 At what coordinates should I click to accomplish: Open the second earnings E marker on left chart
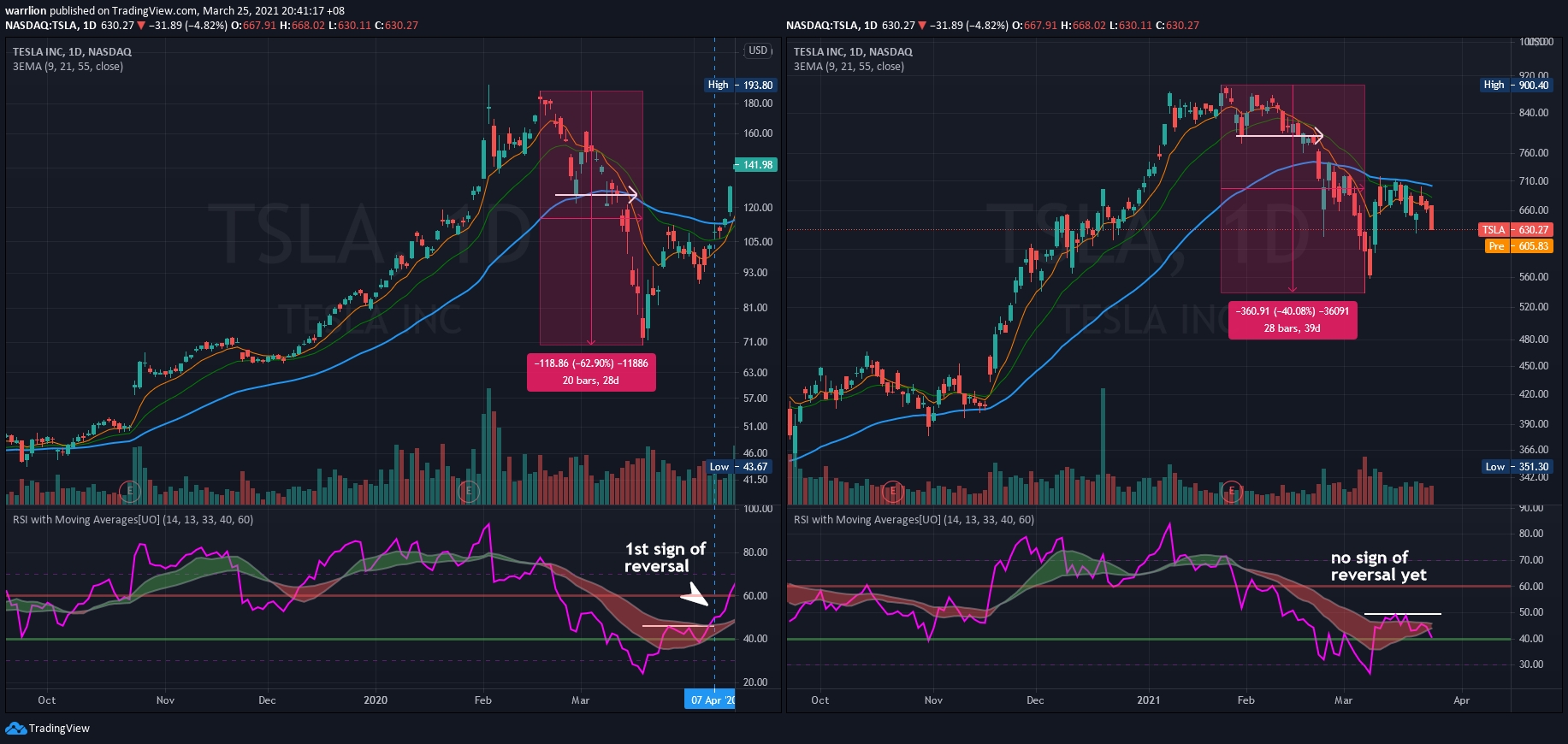click(x=468, y=491)
